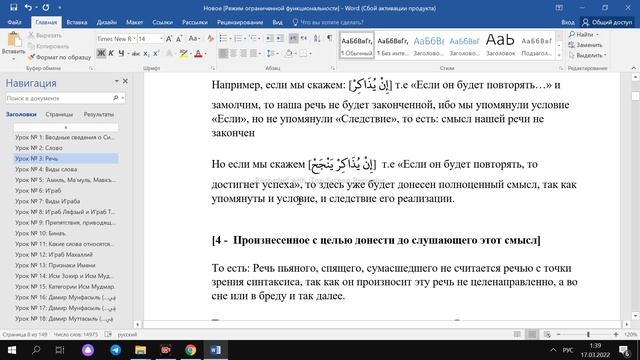Apply red font color A
The height and width of the screenshot is (360, 640).
pos(198,53)
